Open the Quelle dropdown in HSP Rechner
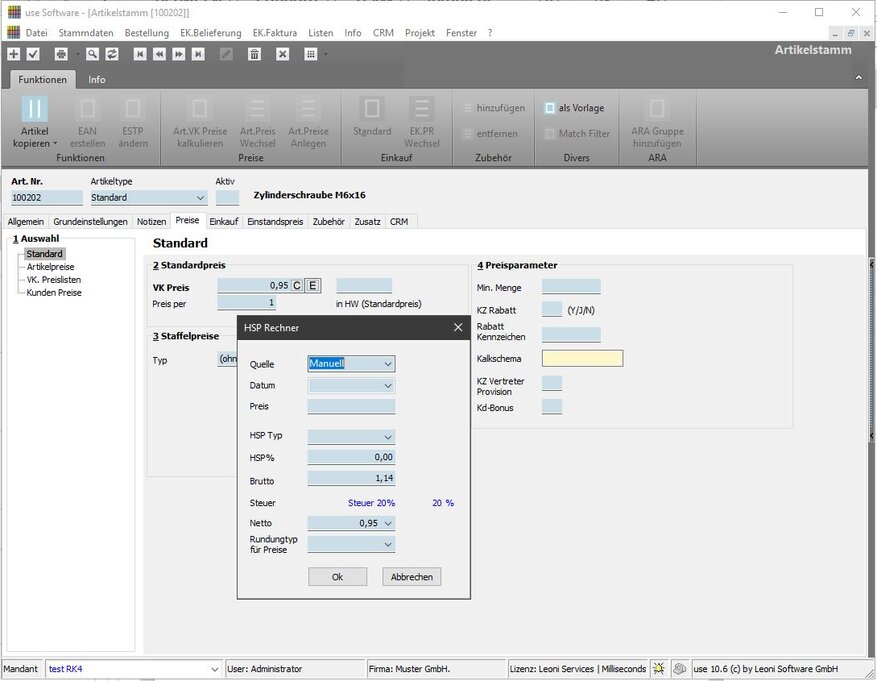This screenshot has height=681, width=877. click(x=388, y=364)
